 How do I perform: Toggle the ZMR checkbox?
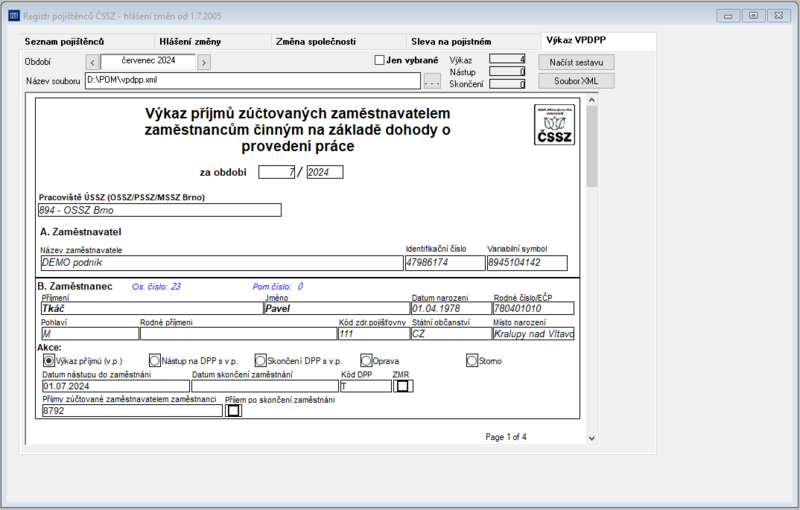(x=403, y=386)
